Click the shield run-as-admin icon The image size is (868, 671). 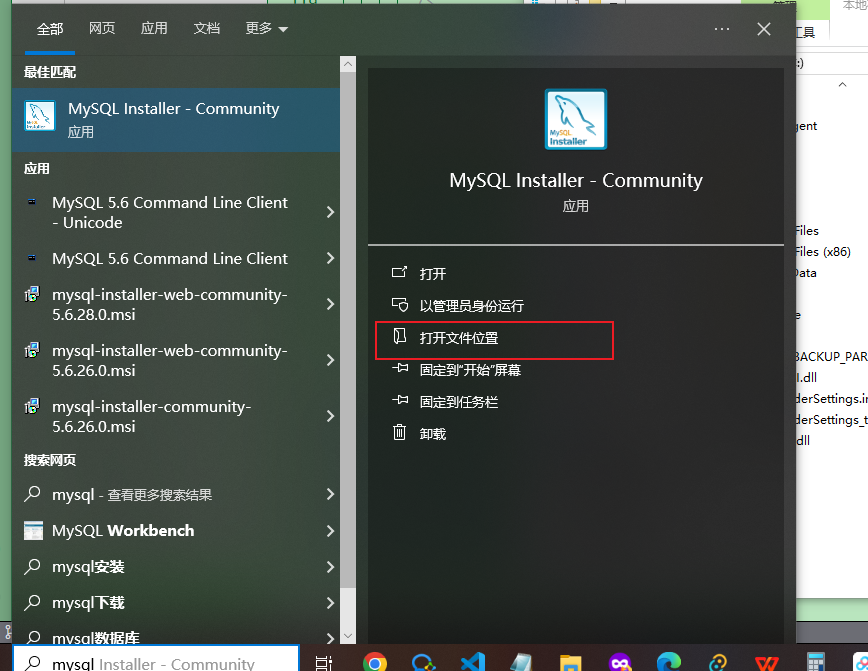tap(400, 304)
